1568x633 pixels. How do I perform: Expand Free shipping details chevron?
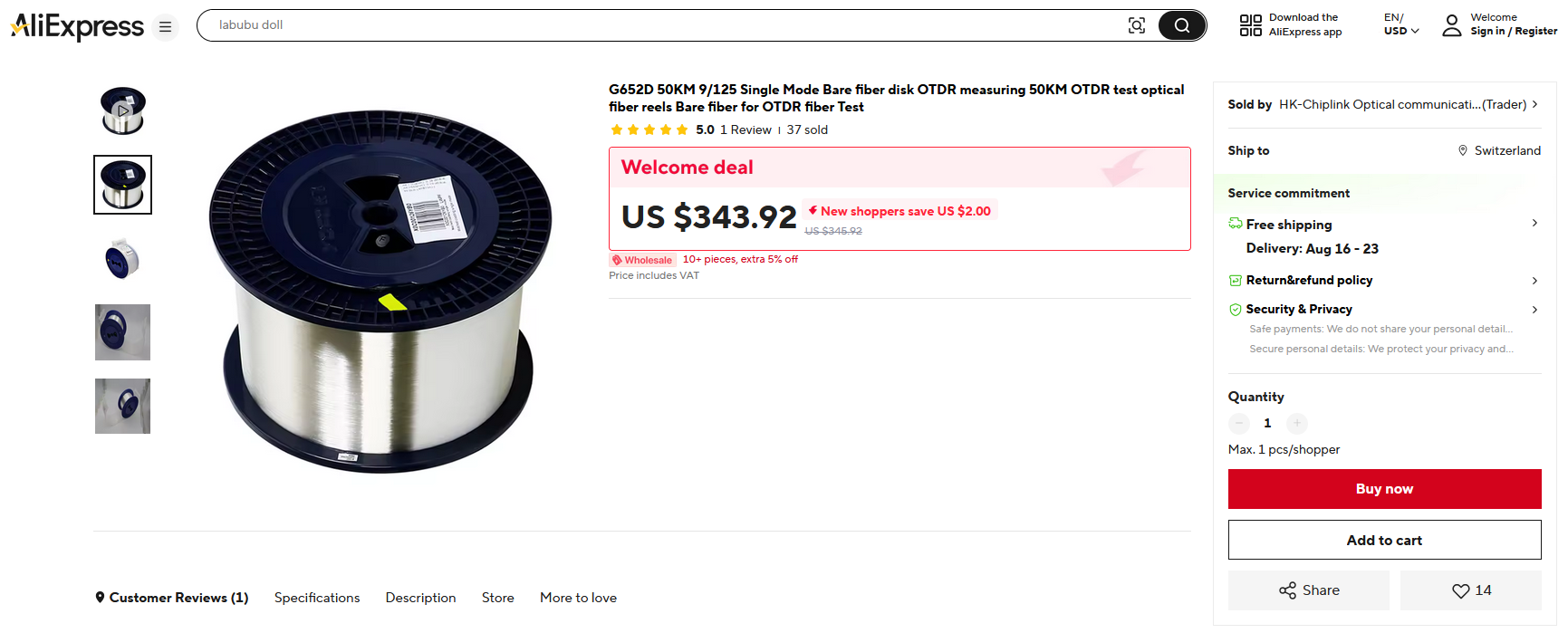[1534, 223]
